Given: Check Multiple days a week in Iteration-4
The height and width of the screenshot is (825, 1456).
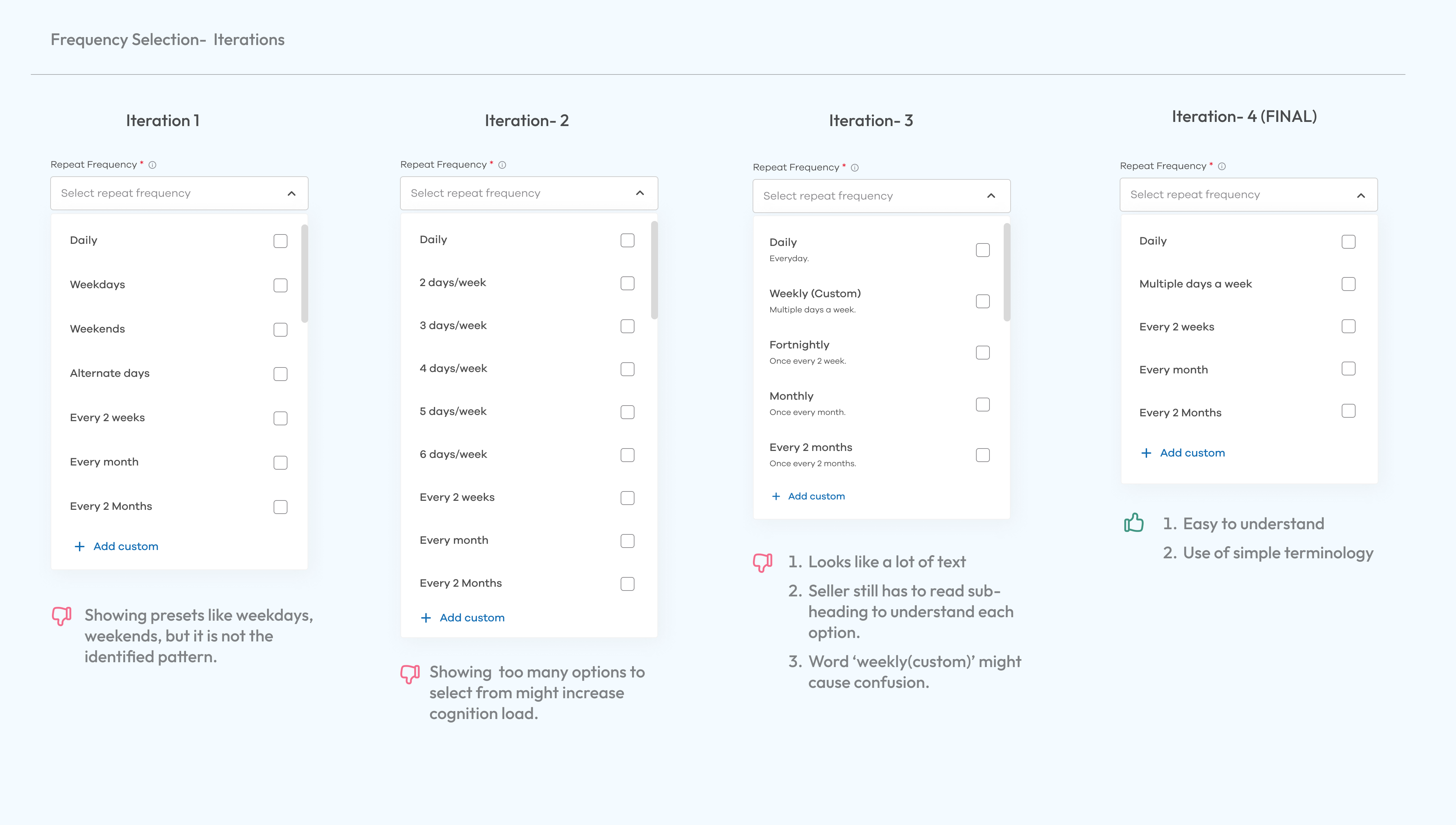Looking at the screenshot, I should tap(1348, 284).
